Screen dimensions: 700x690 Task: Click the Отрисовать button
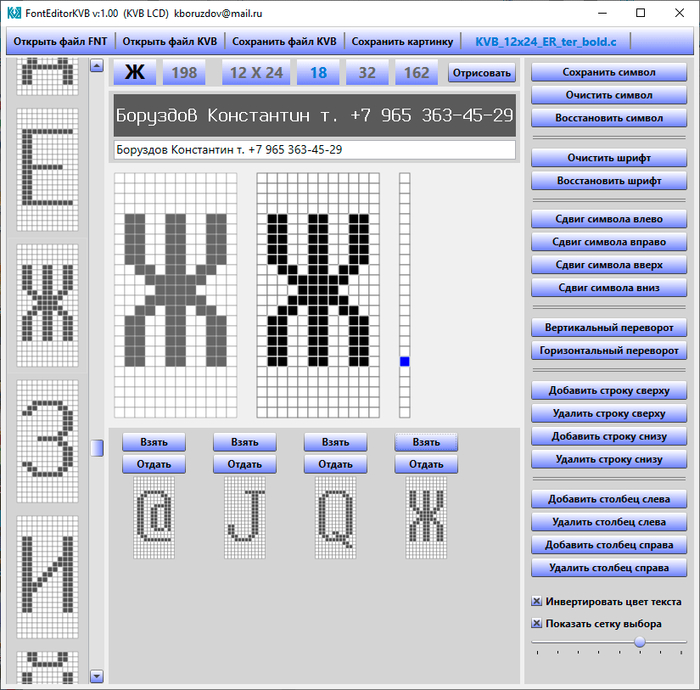coord(482,73)
